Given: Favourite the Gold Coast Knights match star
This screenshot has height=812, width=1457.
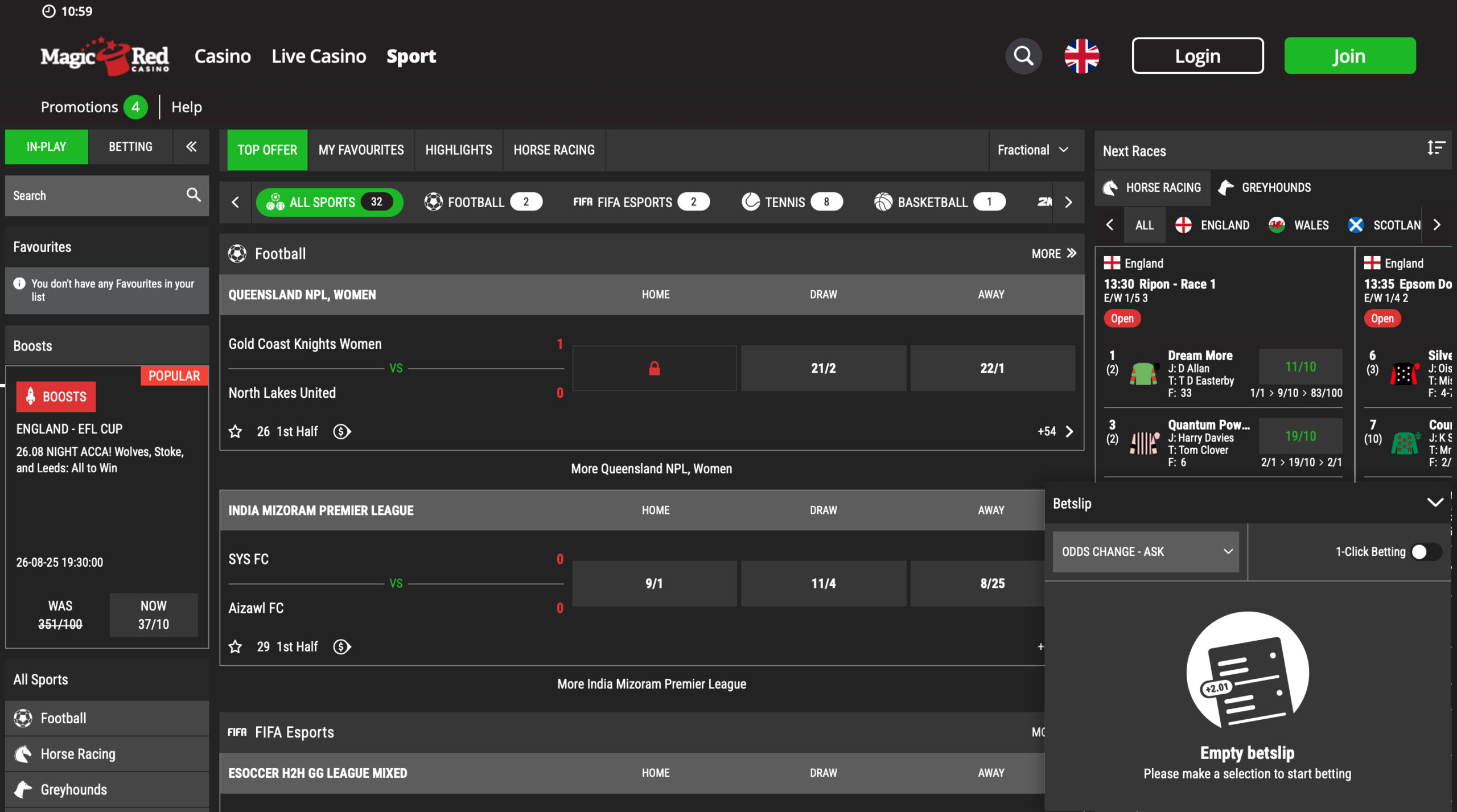Looking at the screenshot, I should 235,431.
